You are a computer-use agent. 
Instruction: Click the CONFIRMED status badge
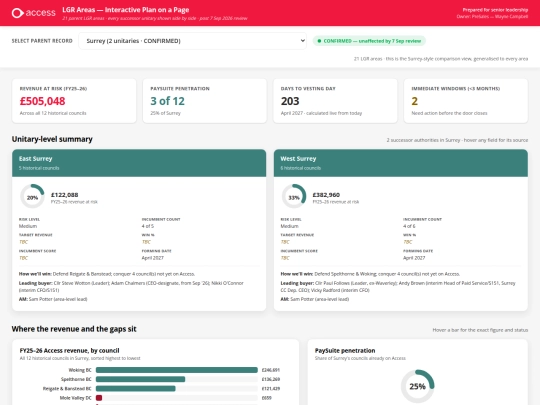[369, 41]
